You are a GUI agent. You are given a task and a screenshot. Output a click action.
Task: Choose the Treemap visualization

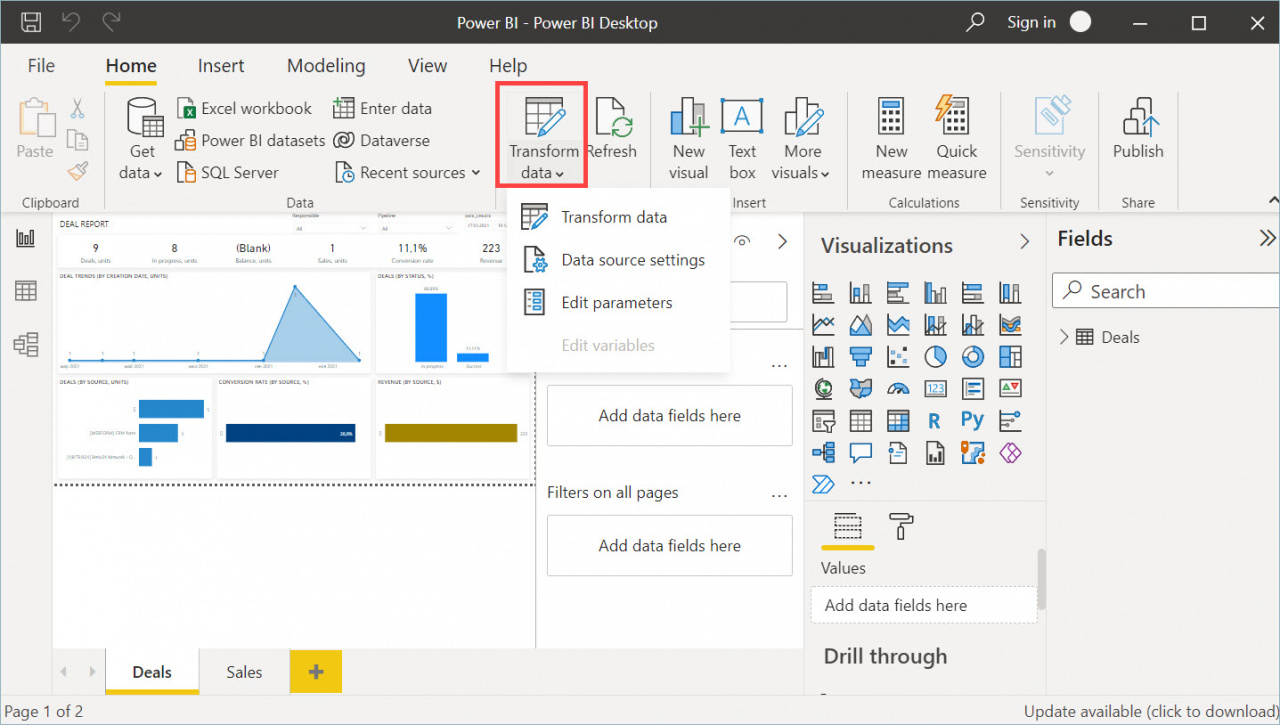point(1009,356)
